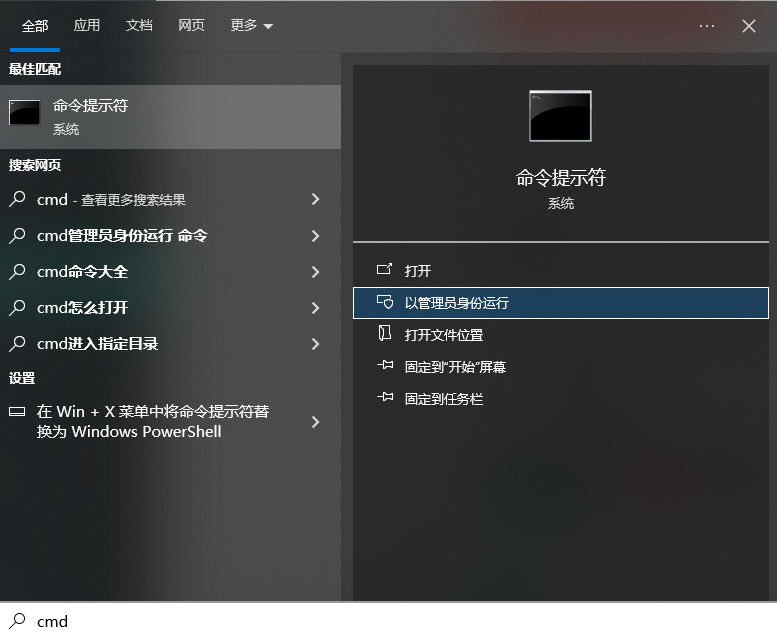Click the 打开 launch icon
This screenshot has width=777, height=639.
click(385, 270)
